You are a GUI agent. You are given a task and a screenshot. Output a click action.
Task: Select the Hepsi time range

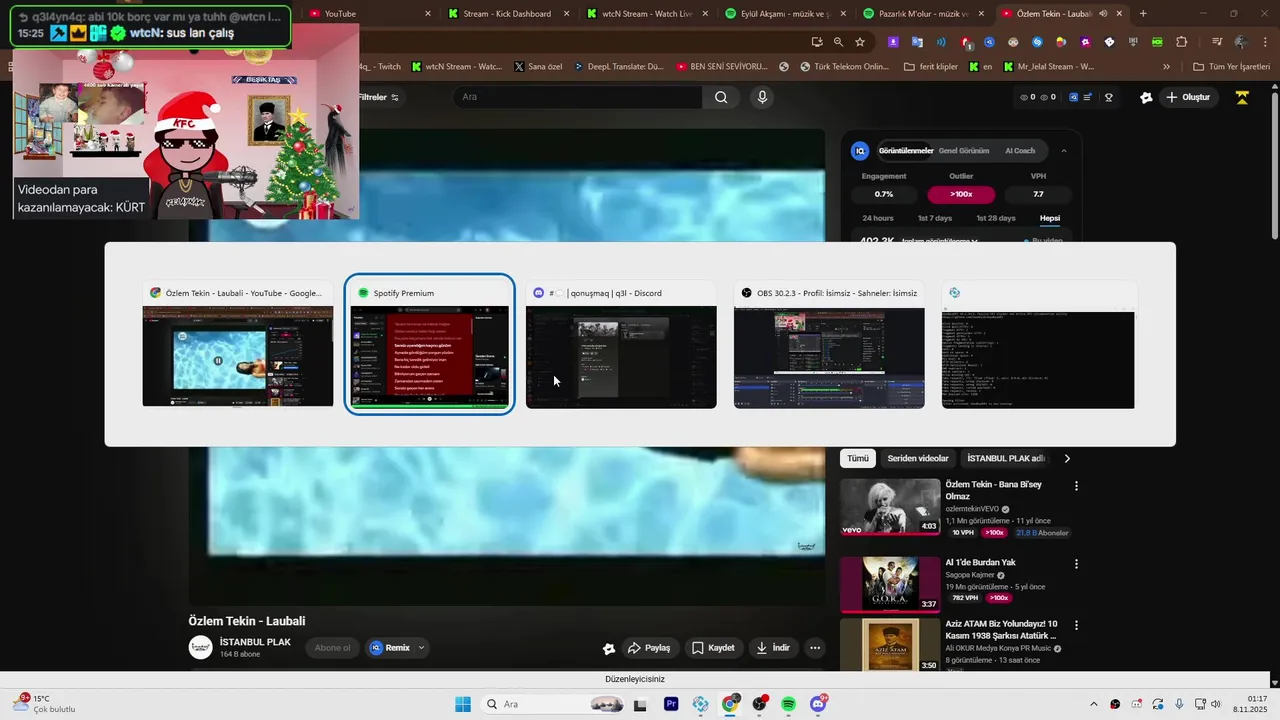pos(1050,218)
